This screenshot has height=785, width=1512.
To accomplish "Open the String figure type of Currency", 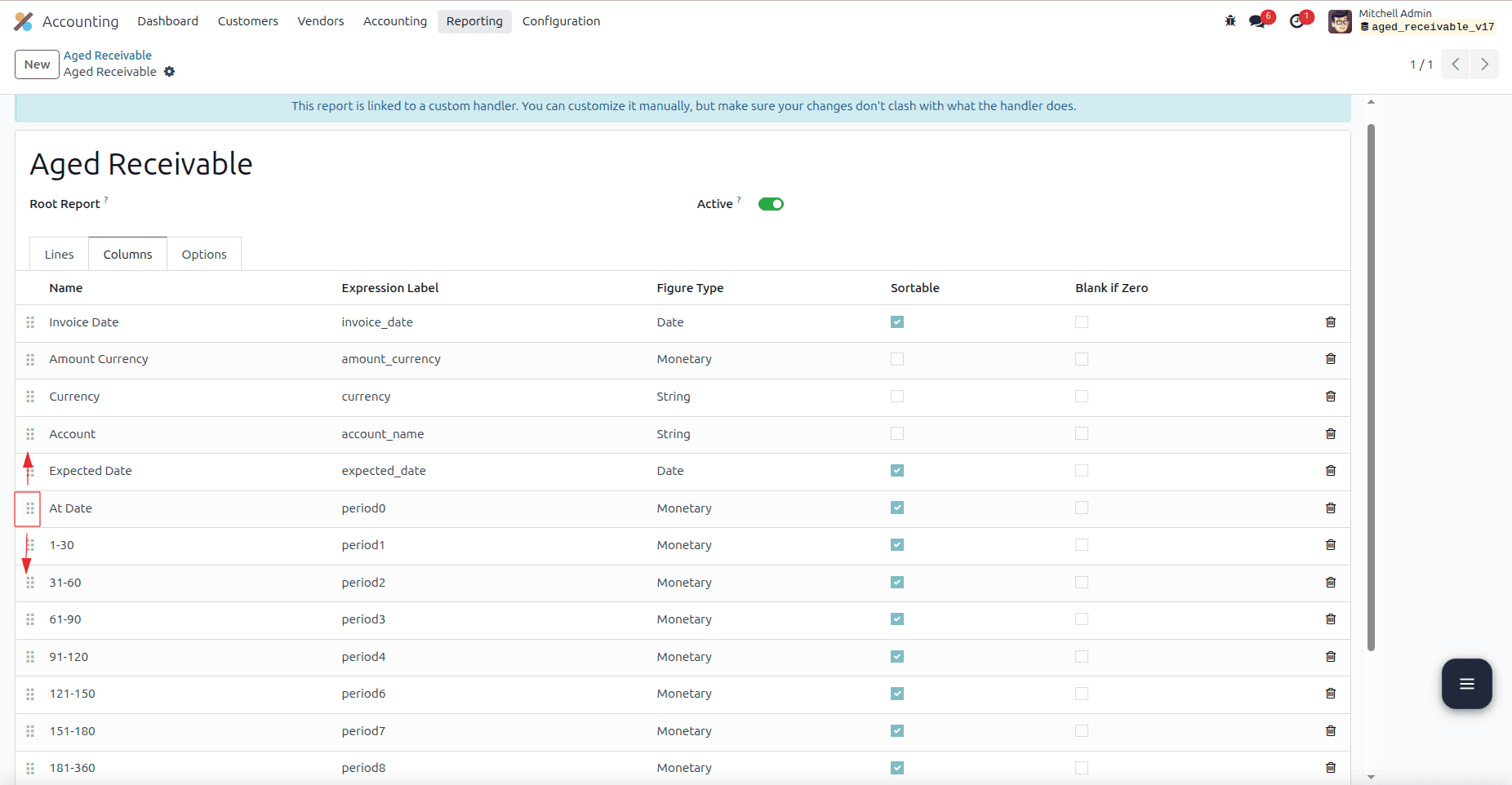I will [674, 397].
